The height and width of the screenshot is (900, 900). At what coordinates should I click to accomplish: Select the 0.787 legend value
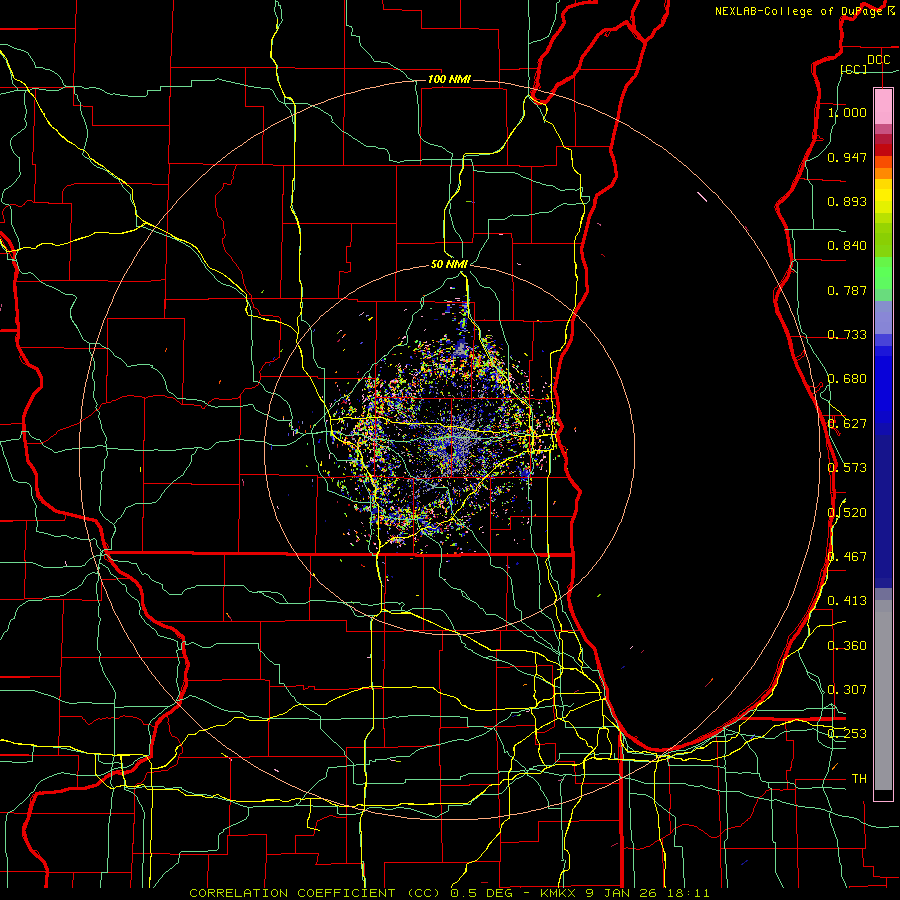pyautogui.click(x=847, y=290)
